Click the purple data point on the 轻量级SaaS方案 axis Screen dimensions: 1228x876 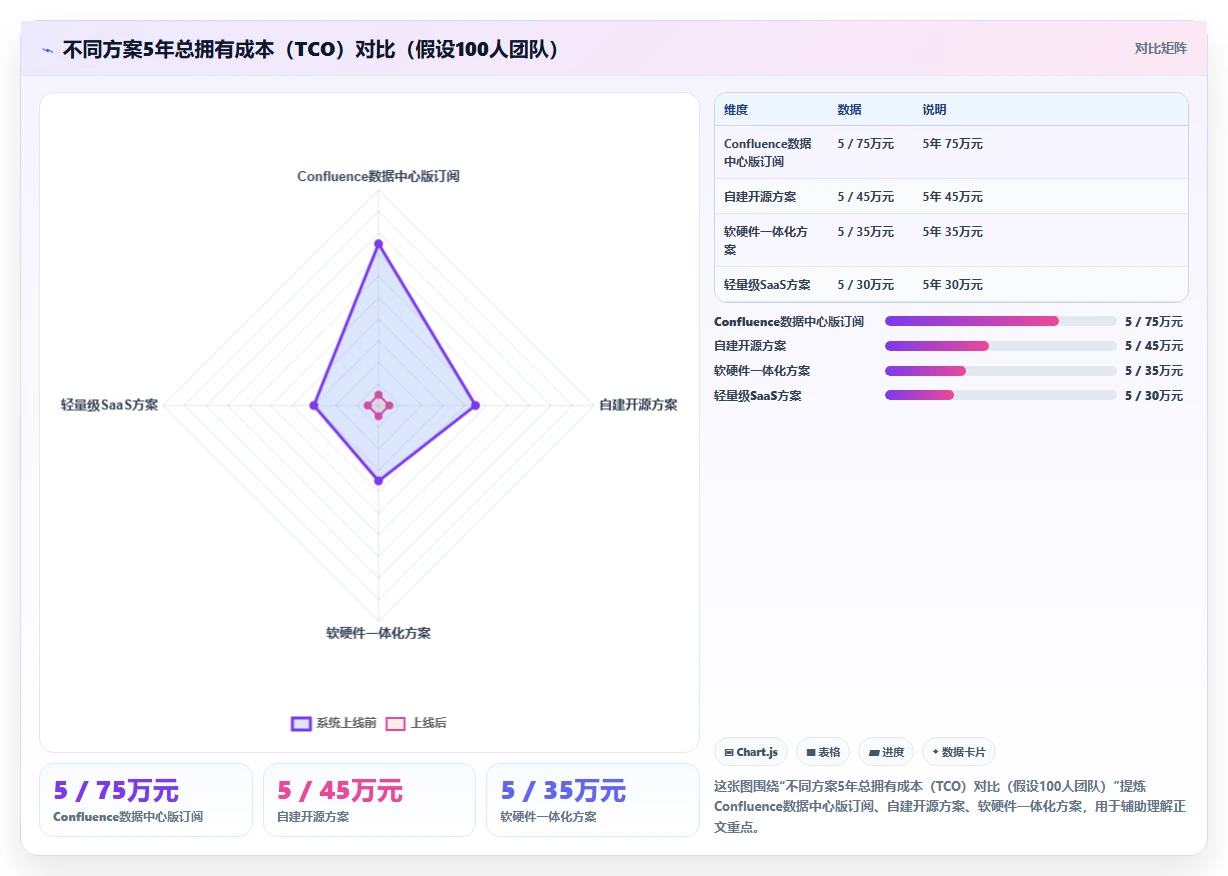click(313, 405)
